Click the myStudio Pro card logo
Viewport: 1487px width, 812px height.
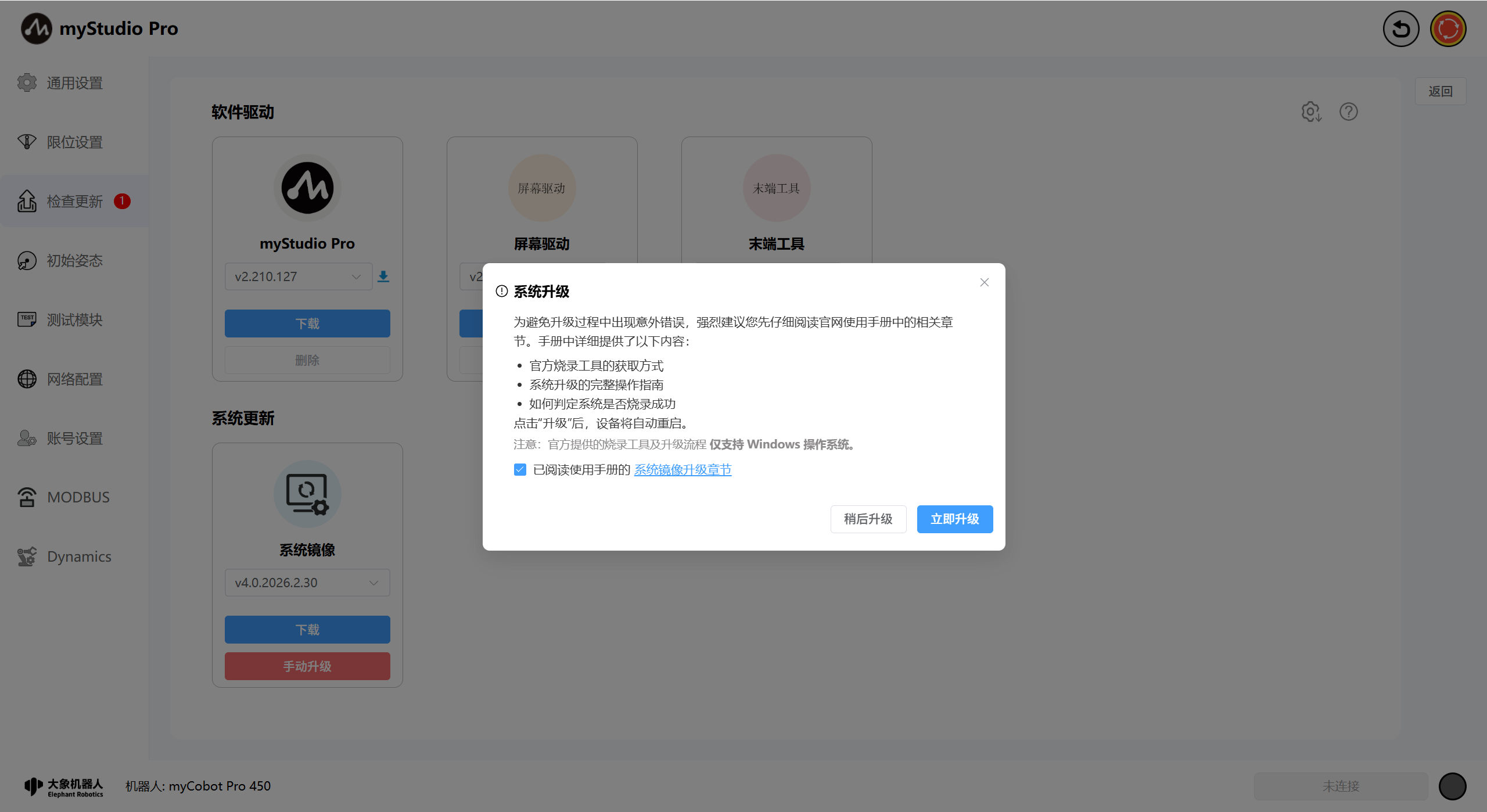click(x=307, y=188)
